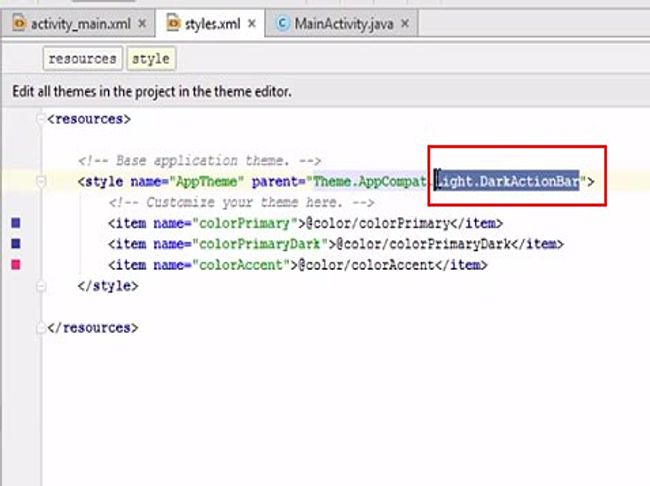Open the colorPrimary gutter color swatch
The height and width of the screenshot is (486, 650).
(16, 223)
